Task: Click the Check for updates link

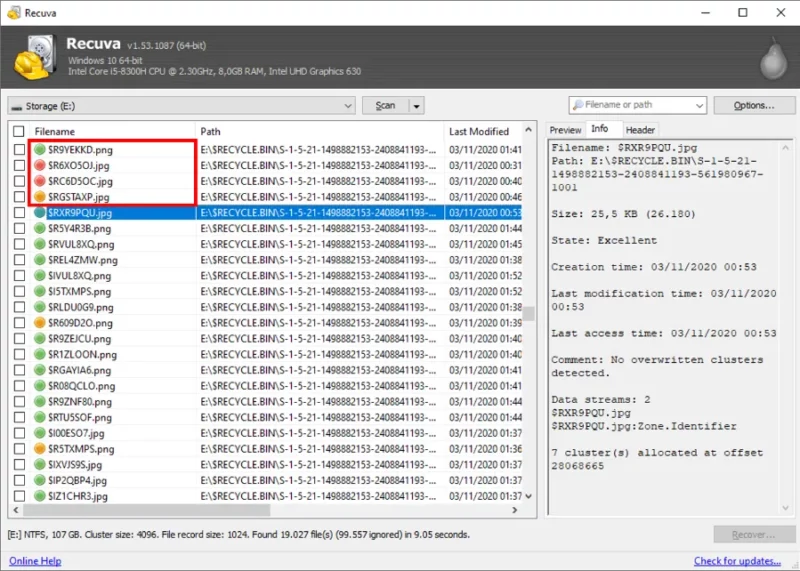Action: (x=737, y=561)
